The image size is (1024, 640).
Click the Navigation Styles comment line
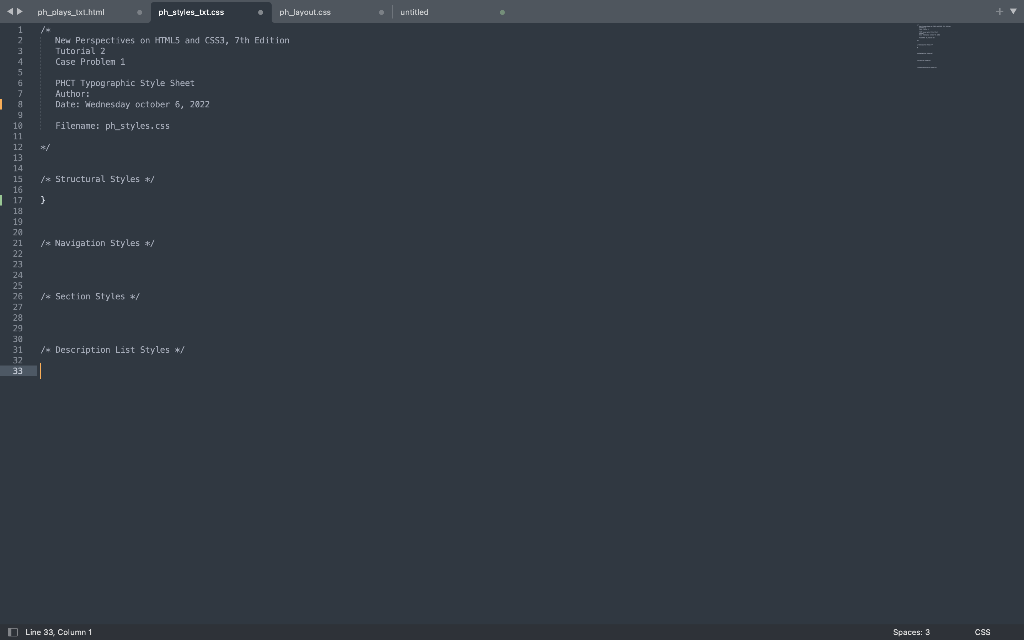click(x=97, y=243)
